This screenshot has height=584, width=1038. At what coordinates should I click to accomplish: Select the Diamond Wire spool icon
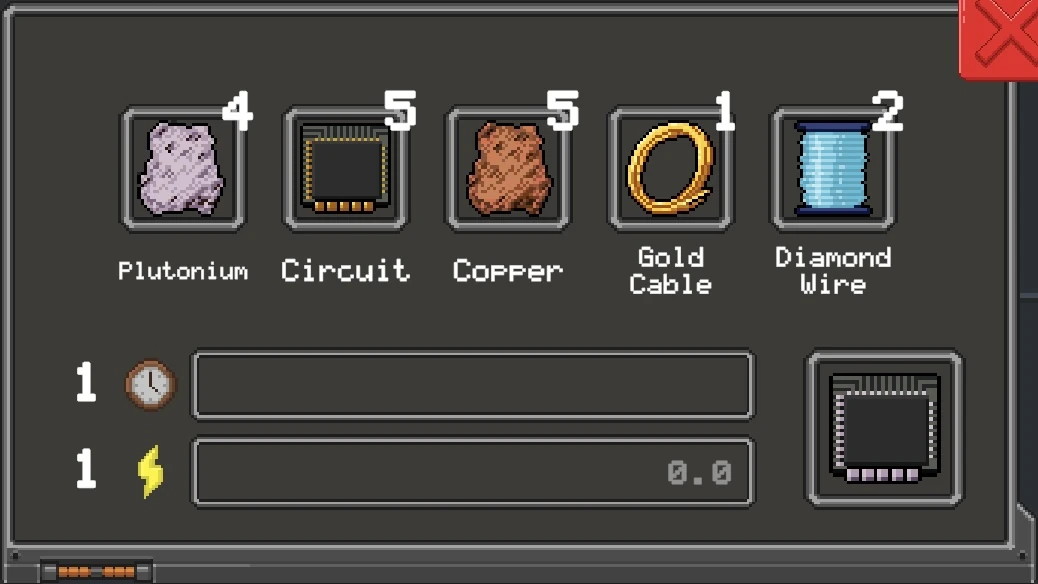(x=833, y=170)
